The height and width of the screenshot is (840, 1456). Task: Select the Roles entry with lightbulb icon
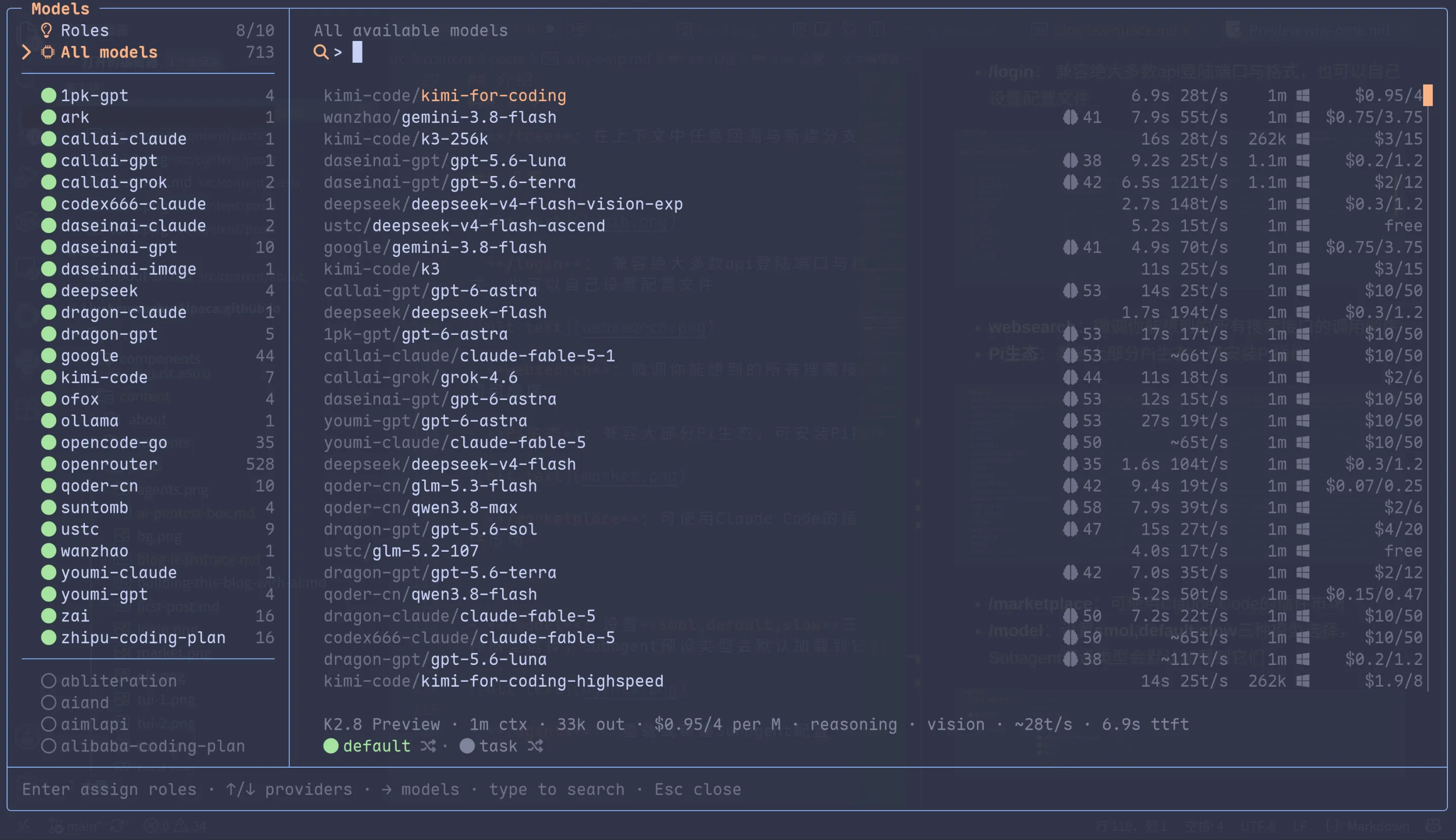[x=148, y=30]
